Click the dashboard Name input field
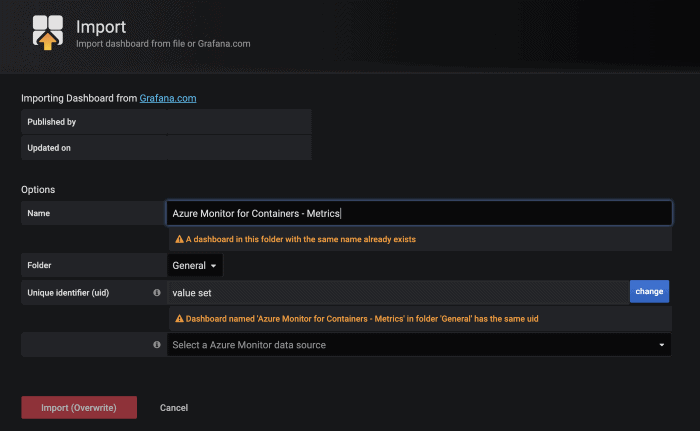700x431 pixels. [x=419, y=213]
